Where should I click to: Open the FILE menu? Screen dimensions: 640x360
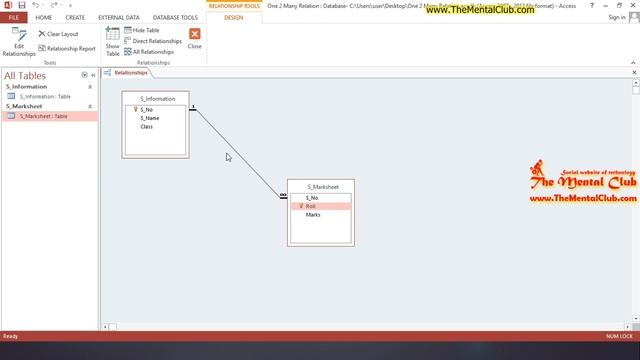point(13,18)
